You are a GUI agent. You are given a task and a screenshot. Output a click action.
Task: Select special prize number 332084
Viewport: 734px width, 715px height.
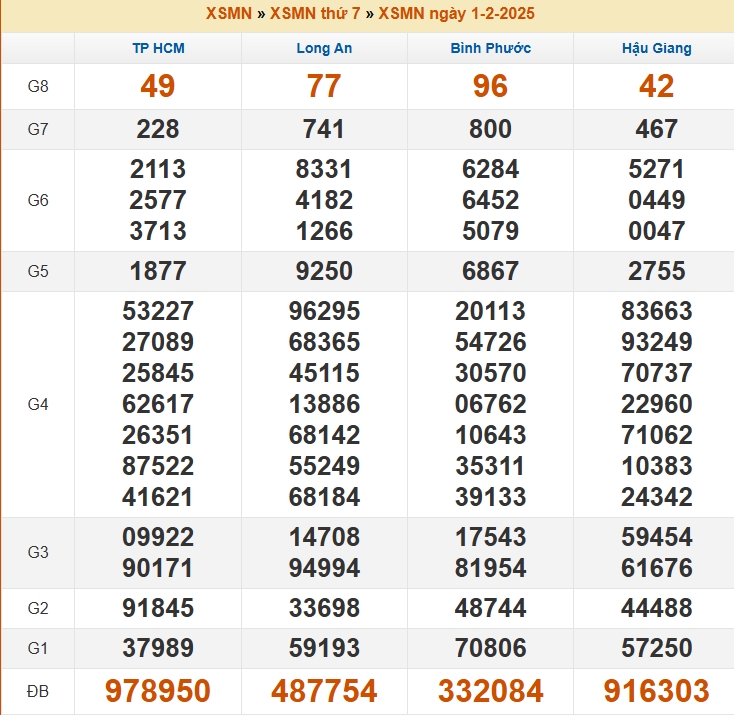(x=490, y=691)
